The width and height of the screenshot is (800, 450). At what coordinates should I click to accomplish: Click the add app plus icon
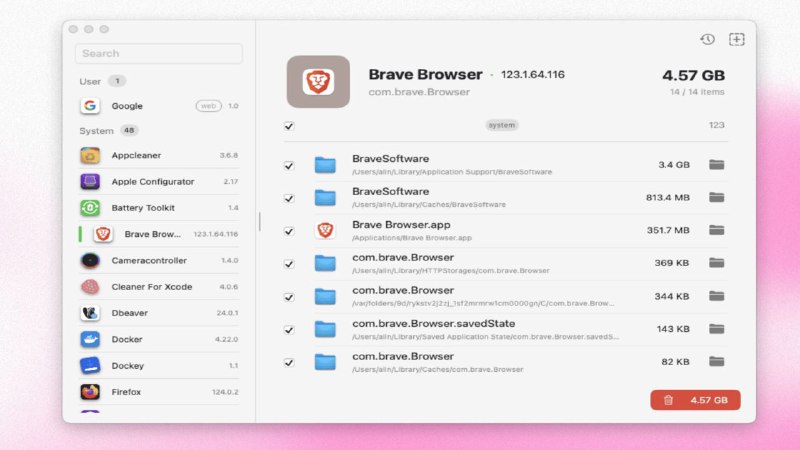pos(736,39)
